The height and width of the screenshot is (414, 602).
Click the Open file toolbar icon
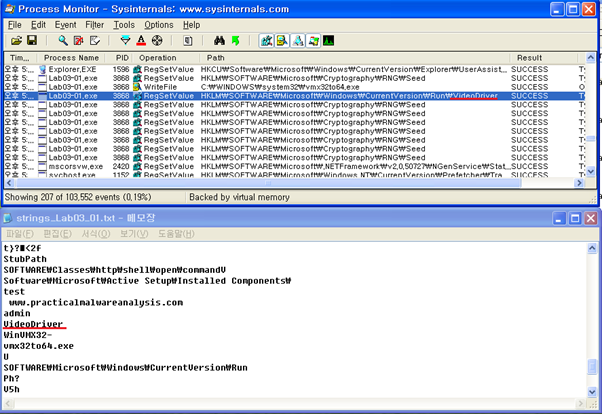coord(17,40)
